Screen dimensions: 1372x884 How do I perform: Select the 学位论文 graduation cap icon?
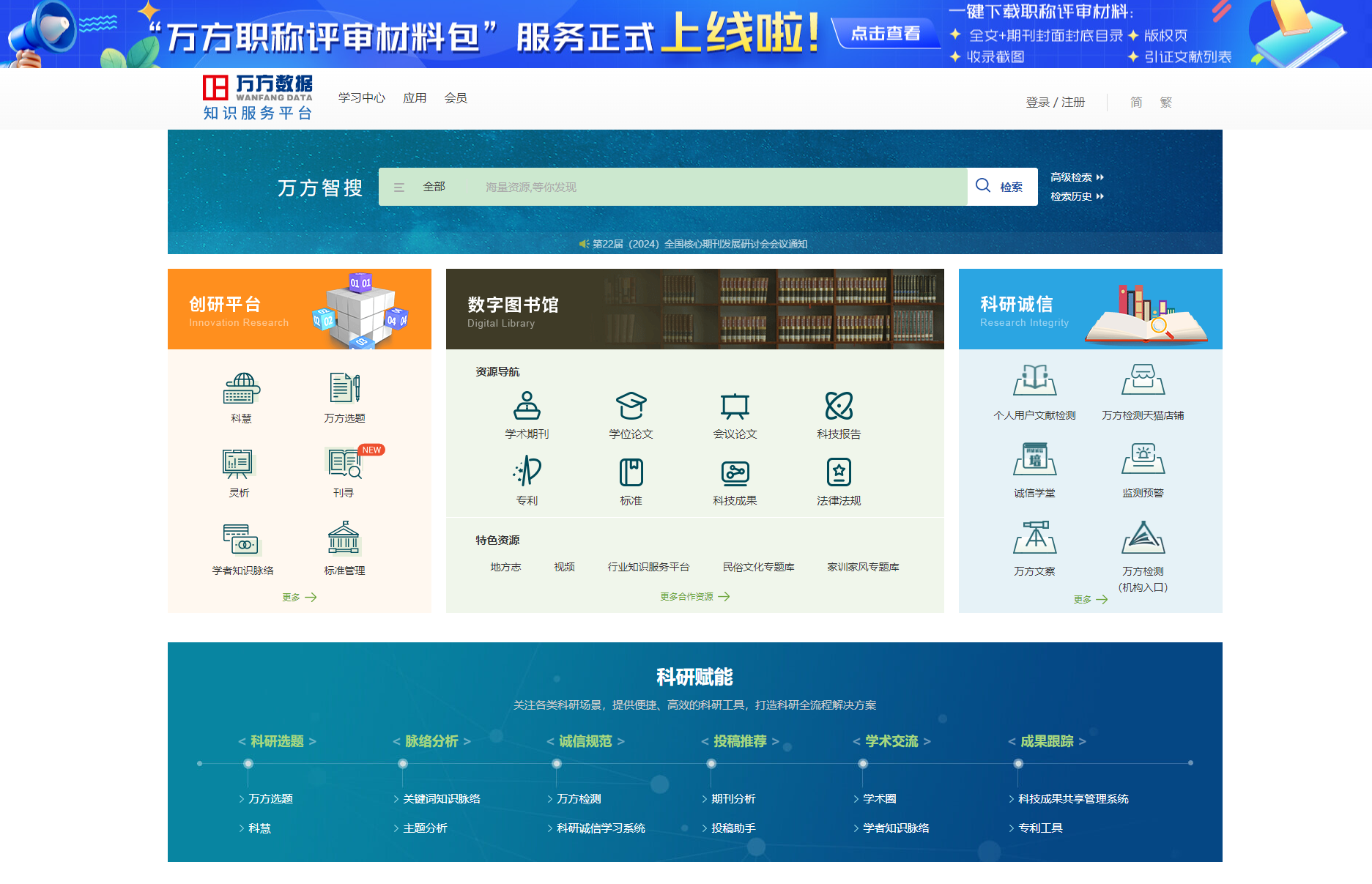click(x=631, y=405)
